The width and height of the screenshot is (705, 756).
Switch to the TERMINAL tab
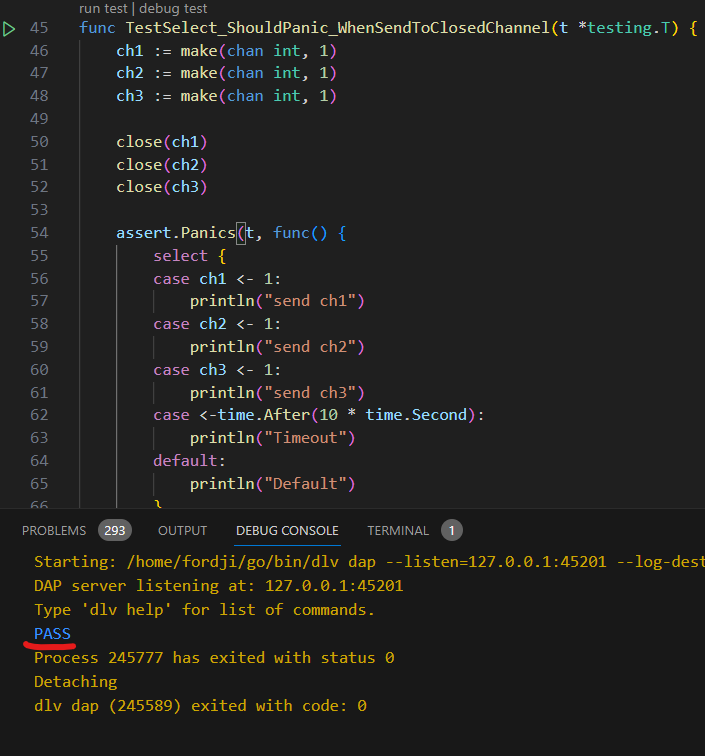click(x=398, y=530)
